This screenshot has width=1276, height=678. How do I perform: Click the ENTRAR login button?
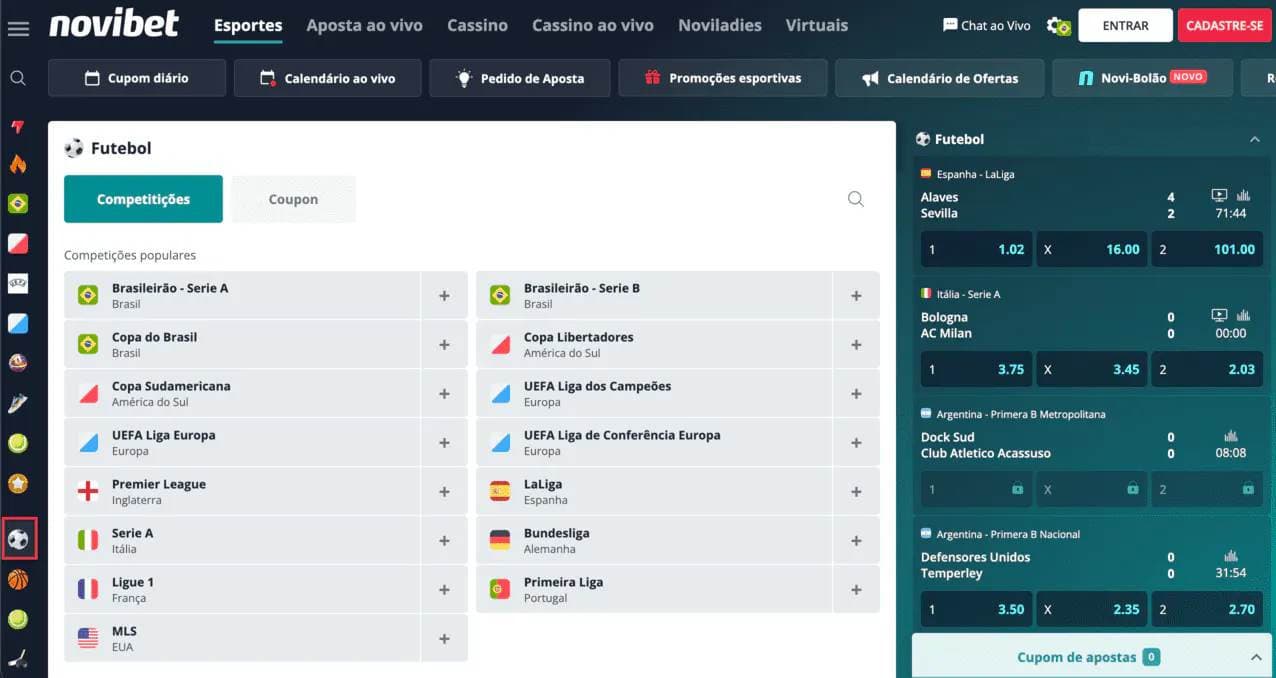(x=1125, y=26)
